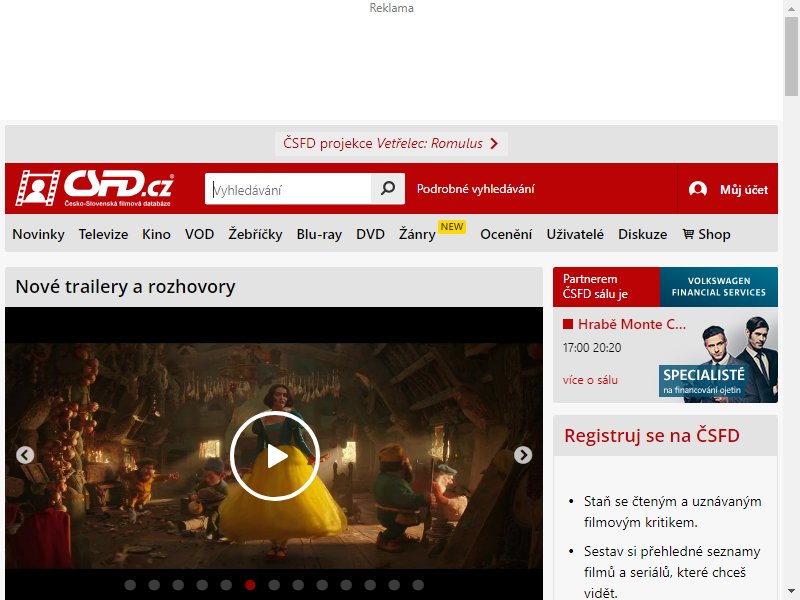Open Registruj se na ČSFD heading
Image resolution: width=800 pixels, height=600 pixels.
652,435
